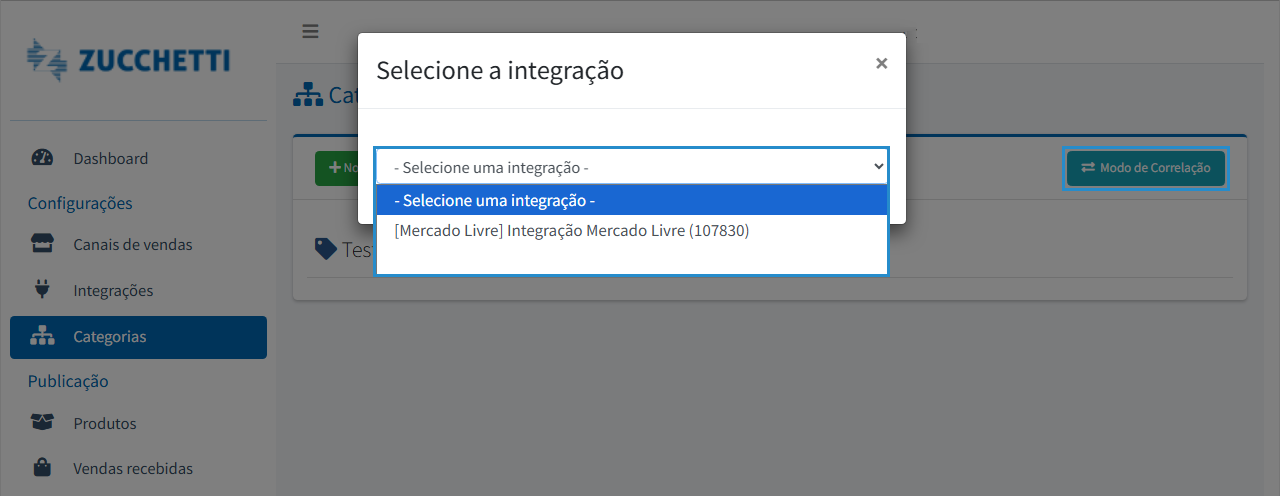Screen dimensions: 1280x496
Task: Click the Dashboard gauge icon
Action: pos(42,158)
